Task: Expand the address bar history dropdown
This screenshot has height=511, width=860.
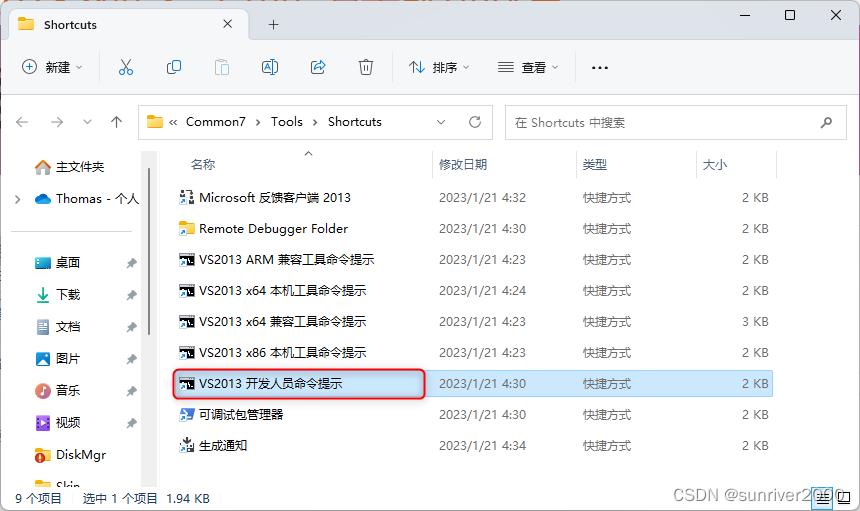Action: tap(440, 122)
